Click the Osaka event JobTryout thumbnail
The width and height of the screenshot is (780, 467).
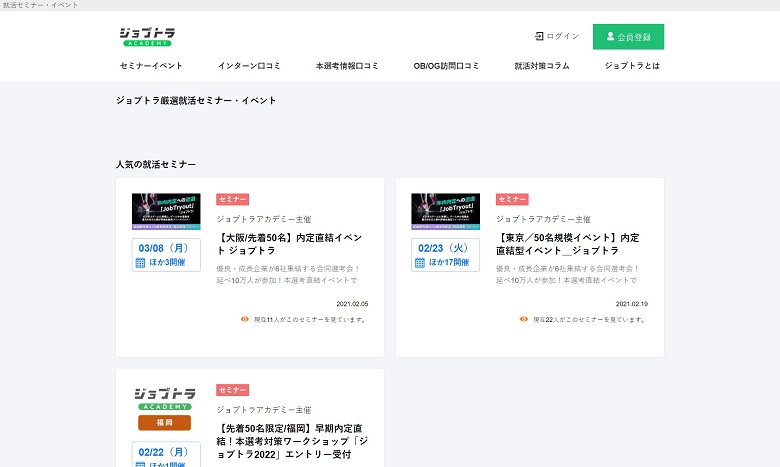166,211
